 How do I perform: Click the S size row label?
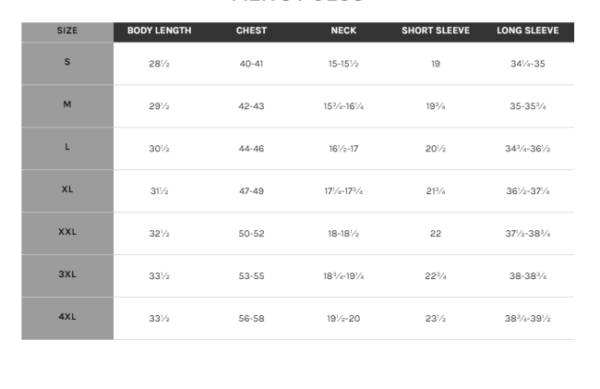point(67,62)
